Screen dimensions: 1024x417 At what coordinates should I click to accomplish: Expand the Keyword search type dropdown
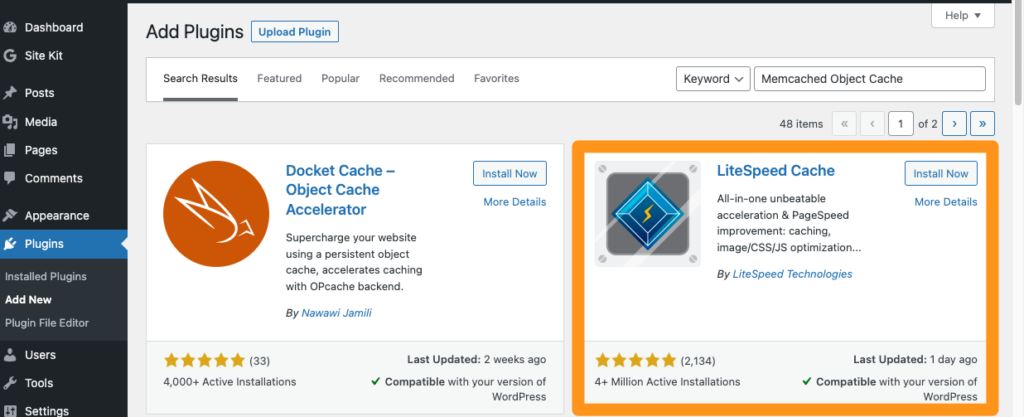click(713, 79)
